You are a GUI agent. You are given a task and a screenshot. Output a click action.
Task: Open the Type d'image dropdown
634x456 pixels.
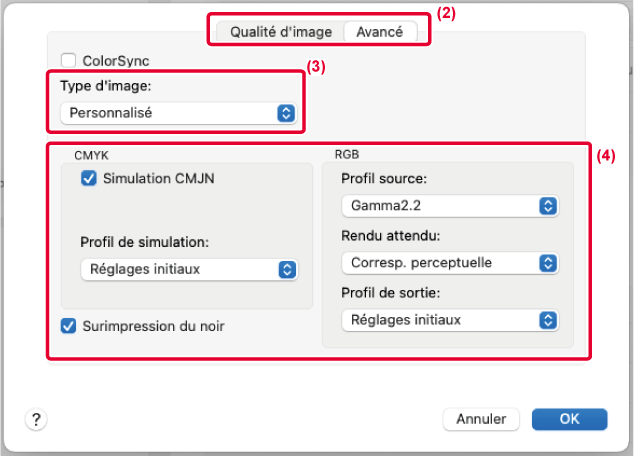(177, 113)
